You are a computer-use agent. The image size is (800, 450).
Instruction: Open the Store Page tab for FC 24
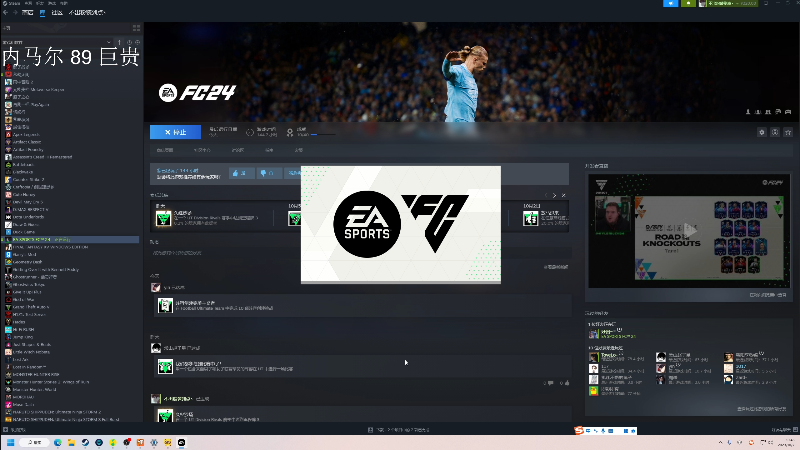pyautogui.click(x=165, y=150)
